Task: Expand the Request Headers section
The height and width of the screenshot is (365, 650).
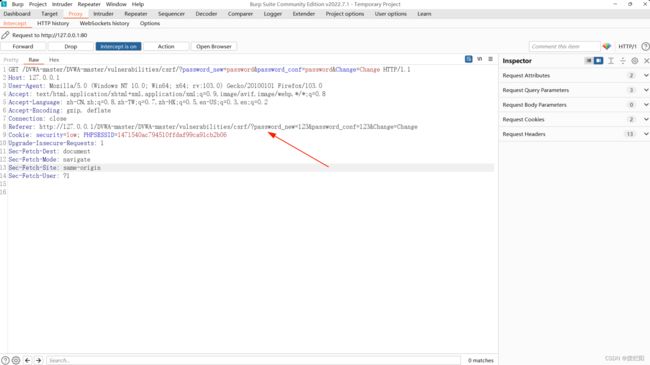Action: [x=574, y=134]
